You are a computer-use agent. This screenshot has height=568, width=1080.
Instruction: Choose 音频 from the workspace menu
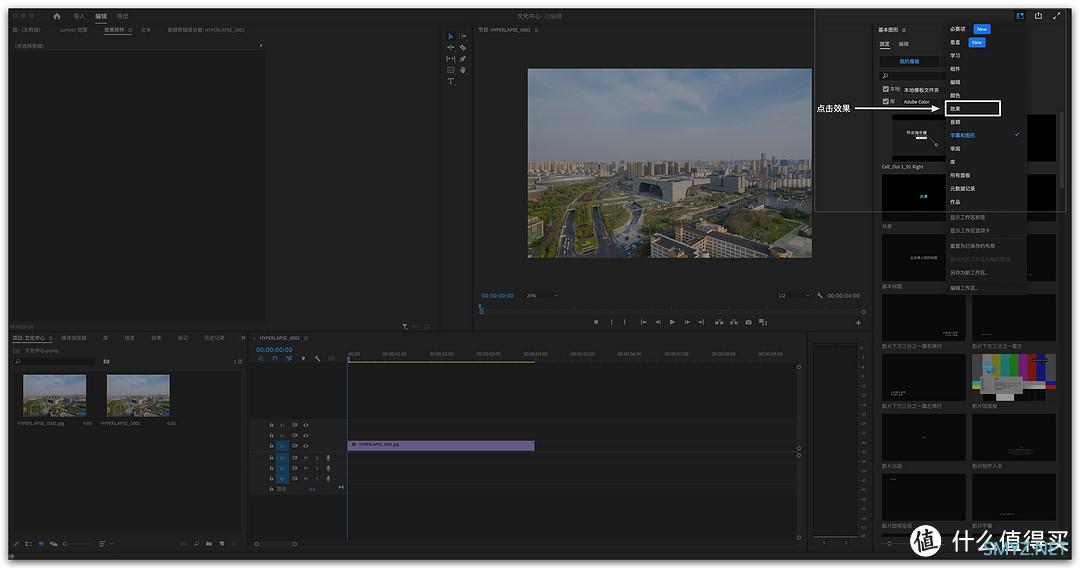[x=955, y=122]
